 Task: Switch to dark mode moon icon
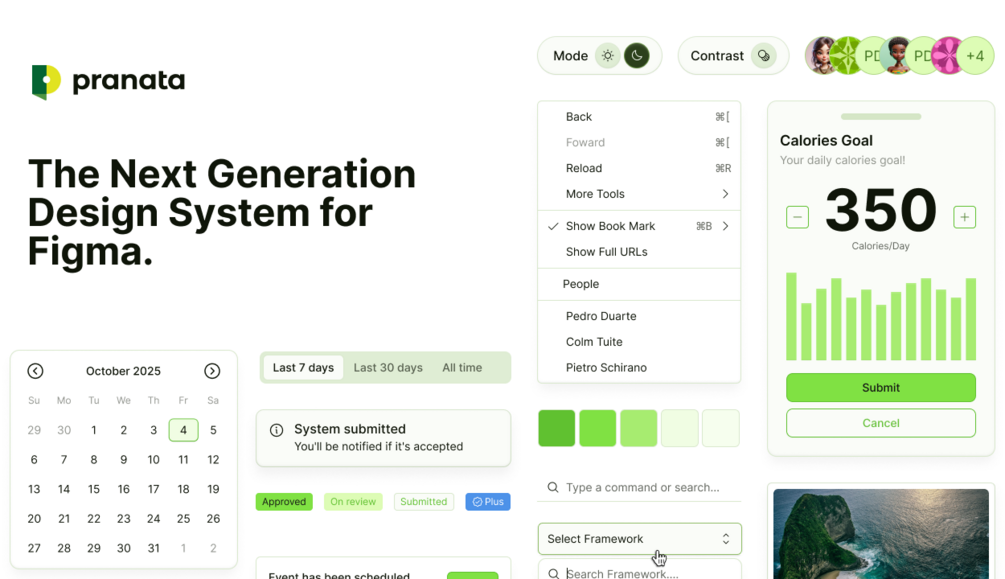pos(636,56)
